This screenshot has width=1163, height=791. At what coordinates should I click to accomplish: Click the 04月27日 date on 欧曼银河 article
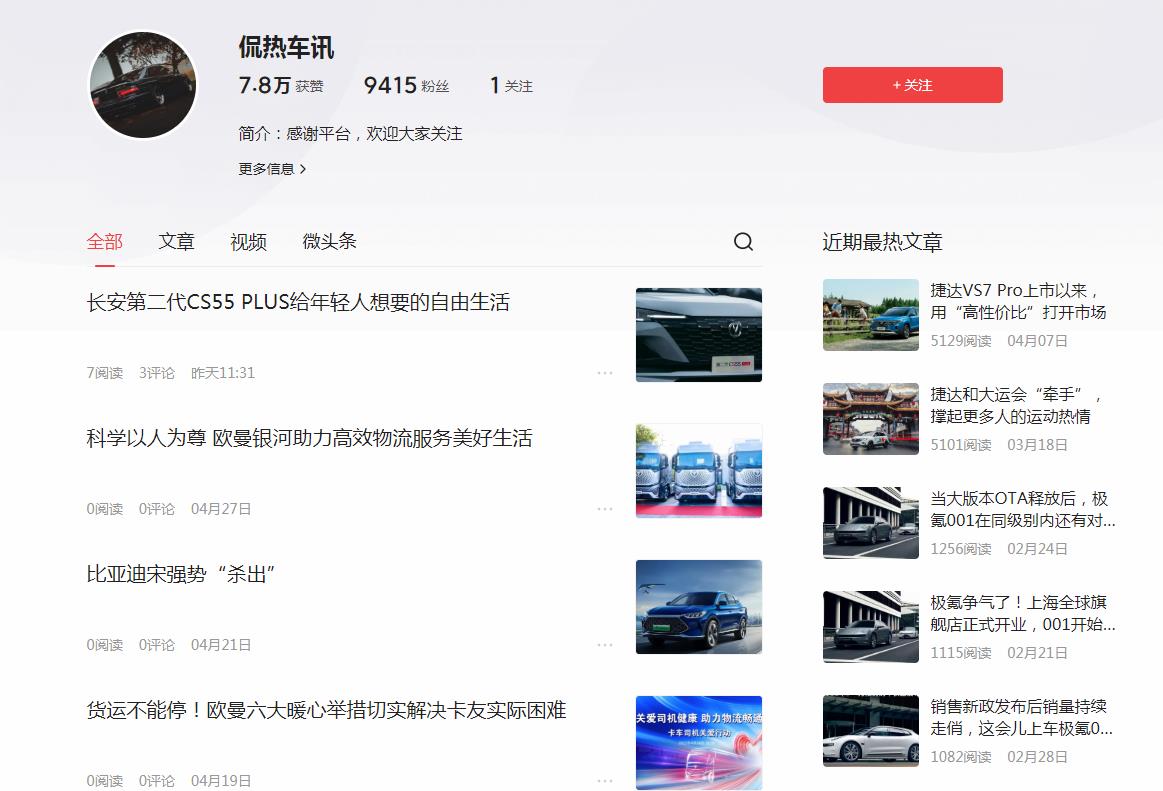[x=221, y=509]
